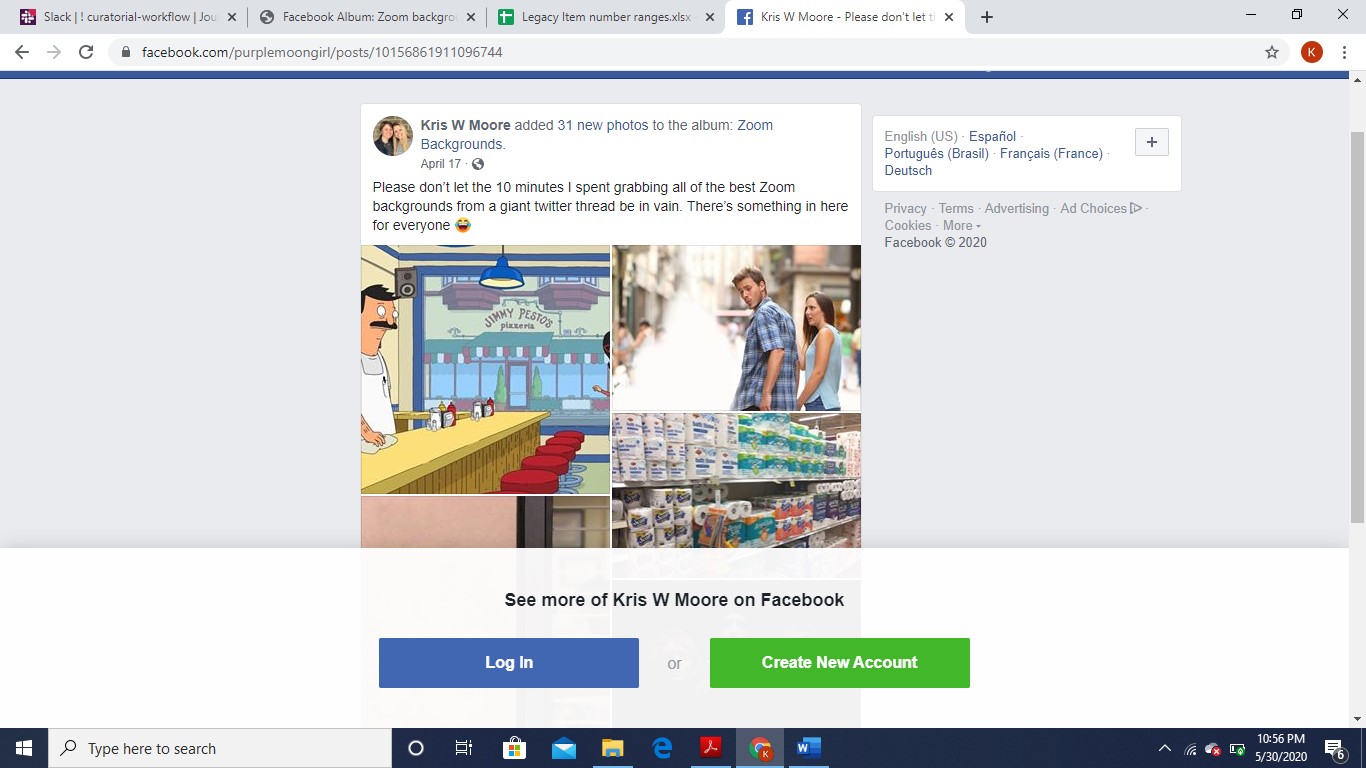Open the Chrome profile avatar icon
Image resolution: width=1366 pixels, height=768 pixels.
1311,52
